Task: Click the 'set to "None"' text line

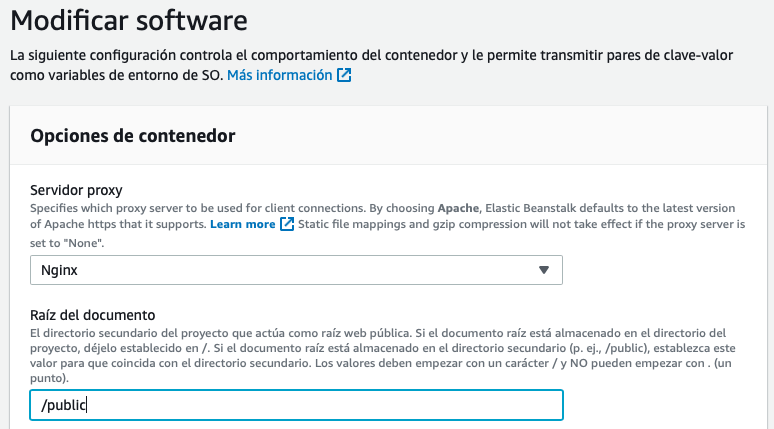Action: pyautogui.click(x=67, y=243)
